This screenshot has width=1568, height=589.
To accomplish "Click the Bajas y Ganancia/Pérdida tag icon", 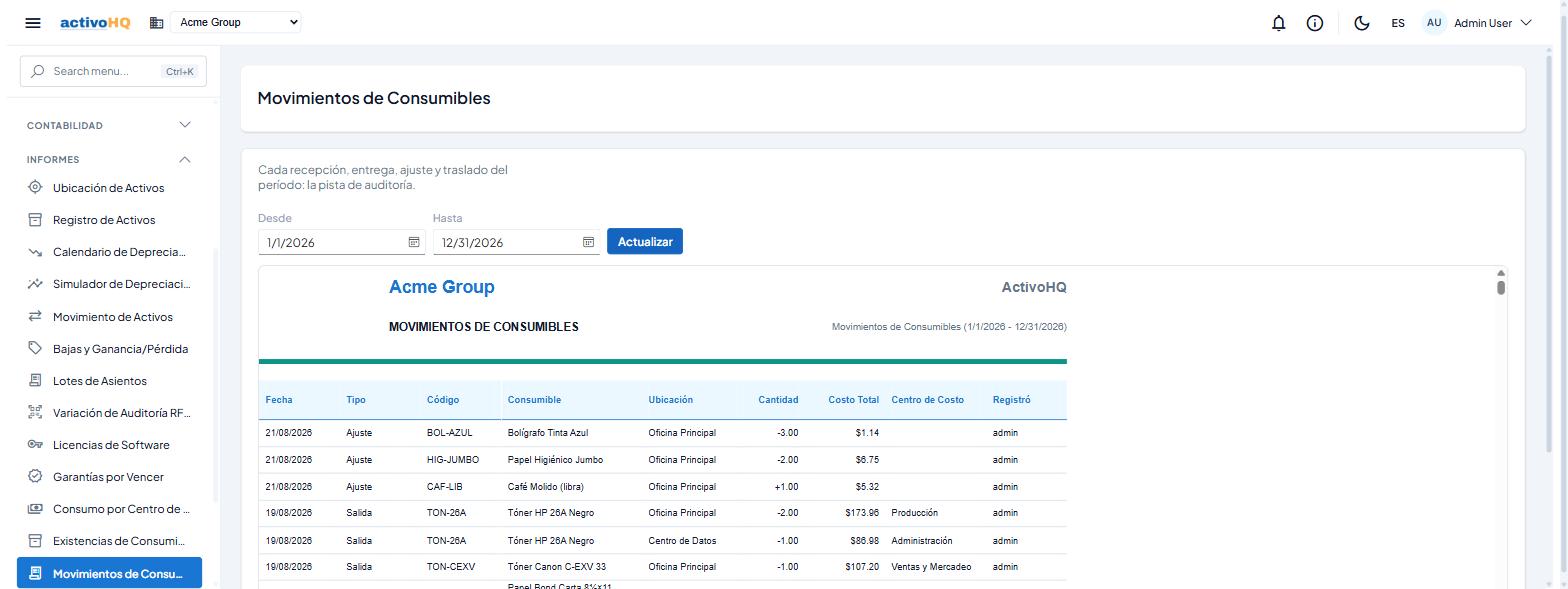I will [35, 348].
